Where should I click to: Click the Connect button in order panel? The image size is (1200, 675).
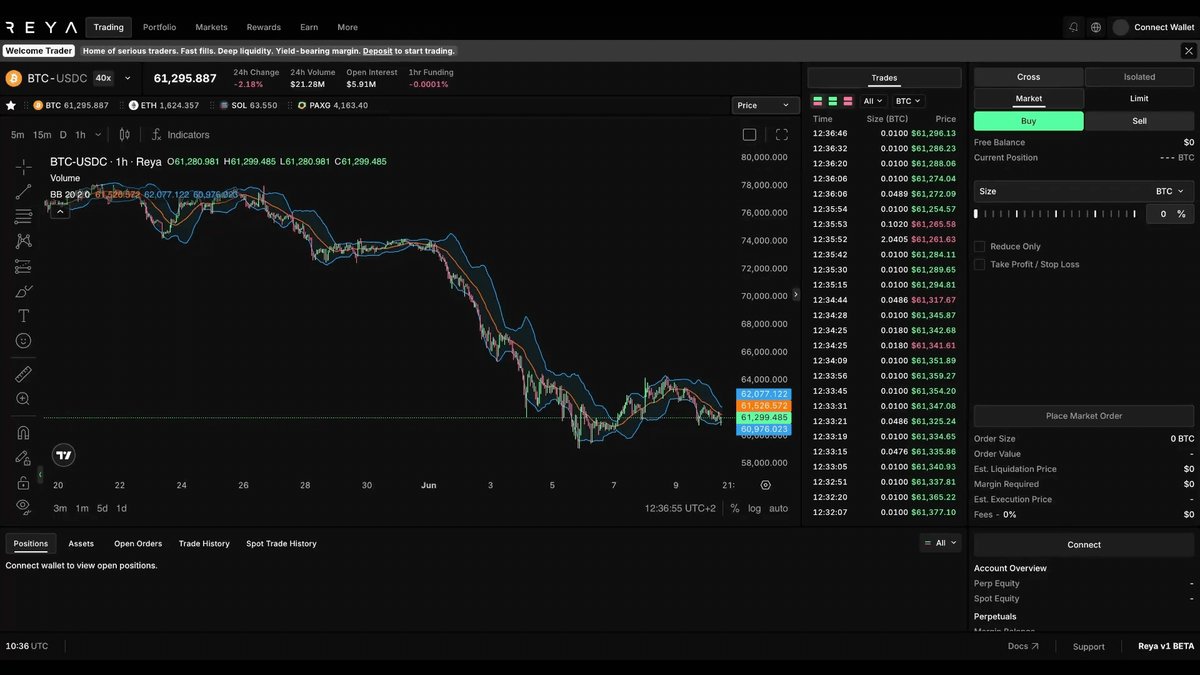tap(1084, 545)
